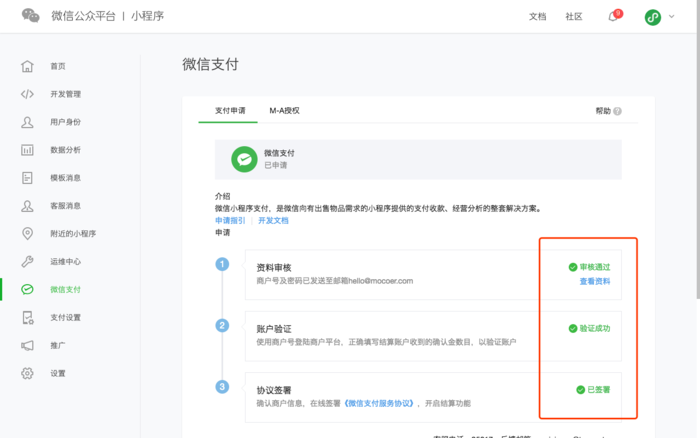Viewport: 700px width, 438px height.
Task: Click the 模板消息 document icon
Action: [x=27, y=178]
